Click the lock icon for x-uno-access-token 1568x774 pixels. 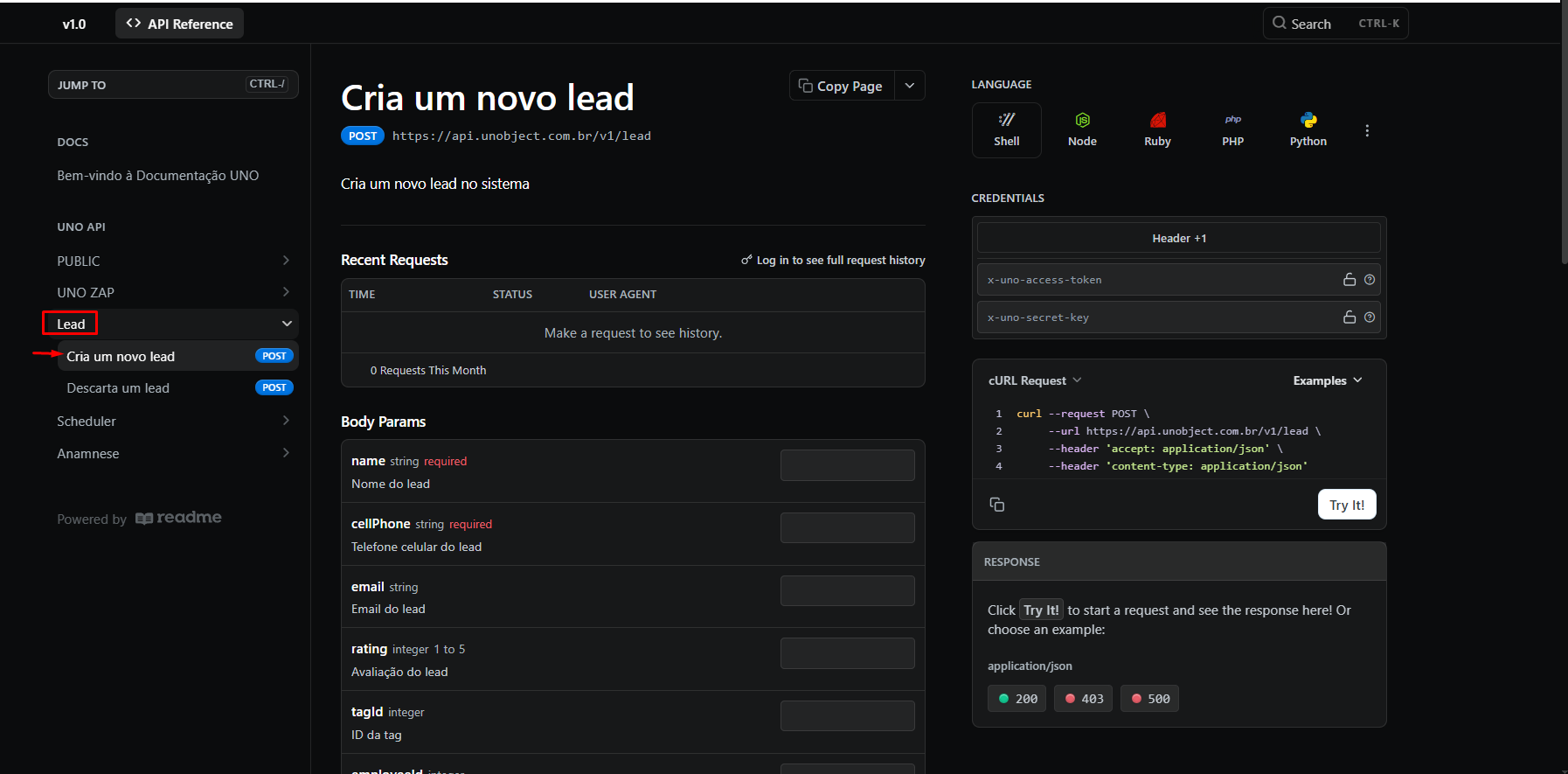pos(1349,280)
